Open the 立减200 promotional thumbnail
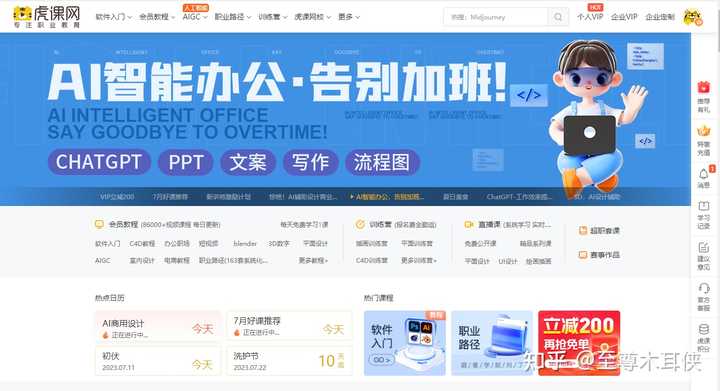This screenshot has width=720, height=391. click(x=579, y=343)
